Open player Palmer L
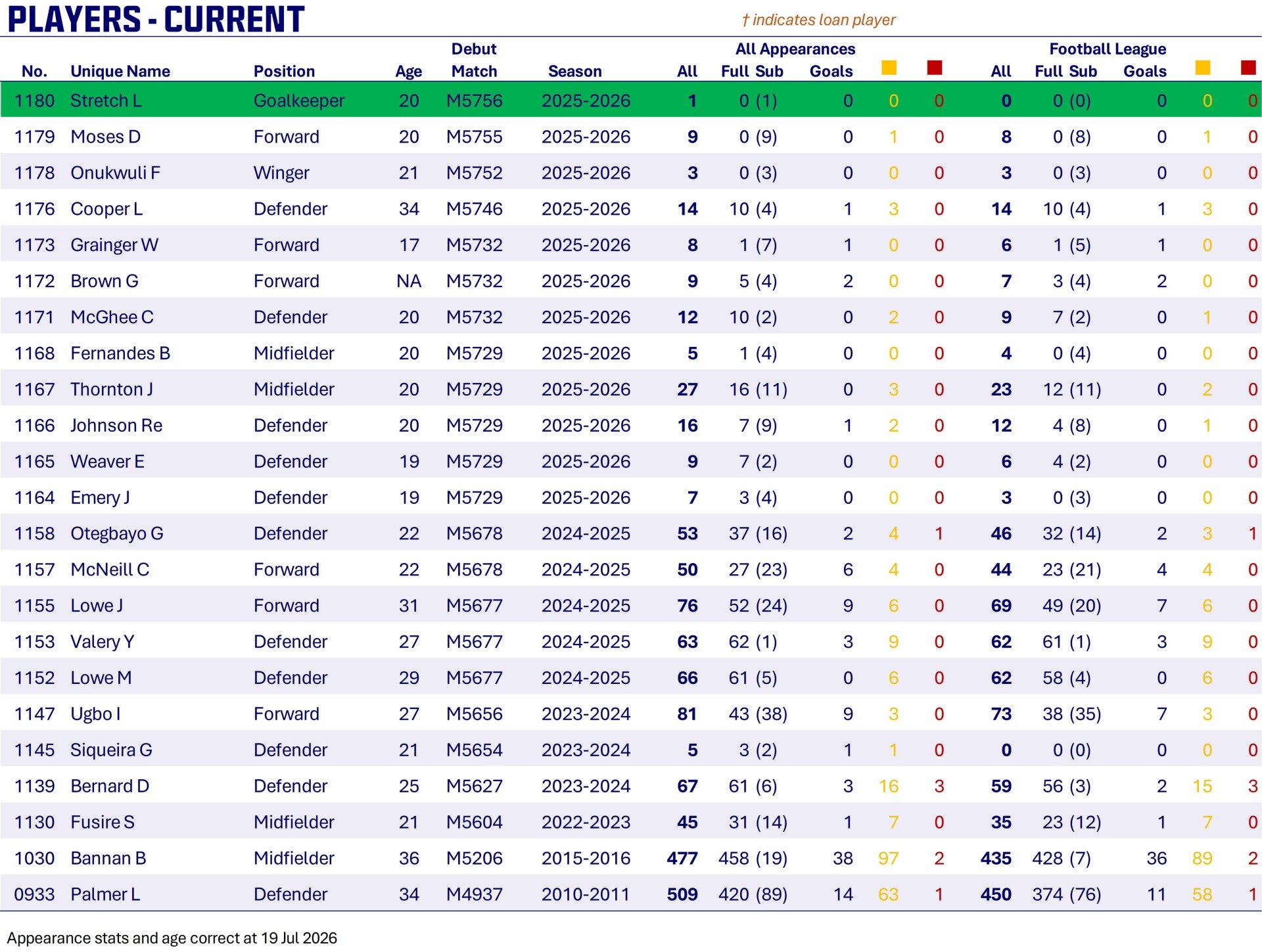This screenshot has width=1262, height=952. 105,894
